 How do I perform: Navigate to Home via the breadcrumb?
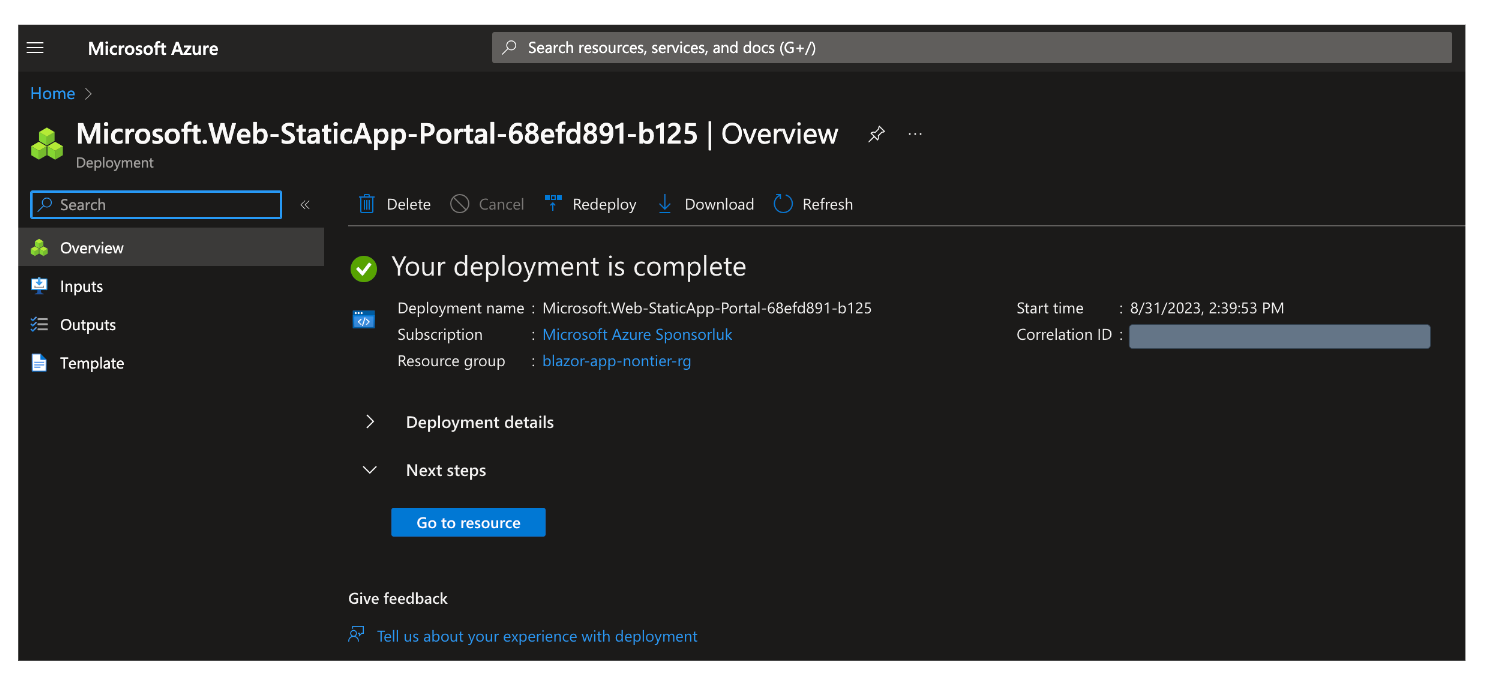tap(52, 93)
